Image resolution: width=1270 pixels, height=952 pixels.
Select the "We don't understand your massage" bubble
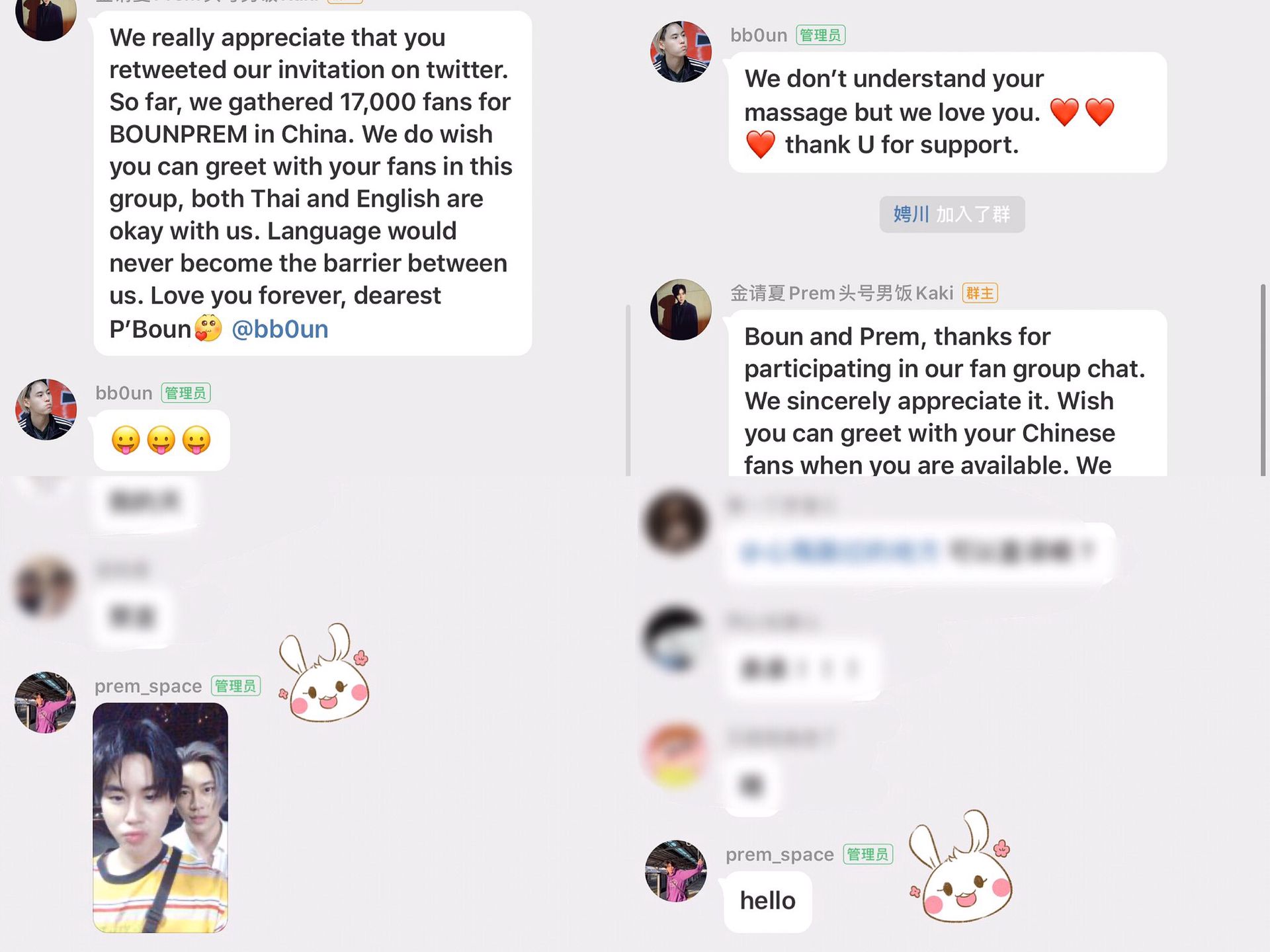pos(947,112)
